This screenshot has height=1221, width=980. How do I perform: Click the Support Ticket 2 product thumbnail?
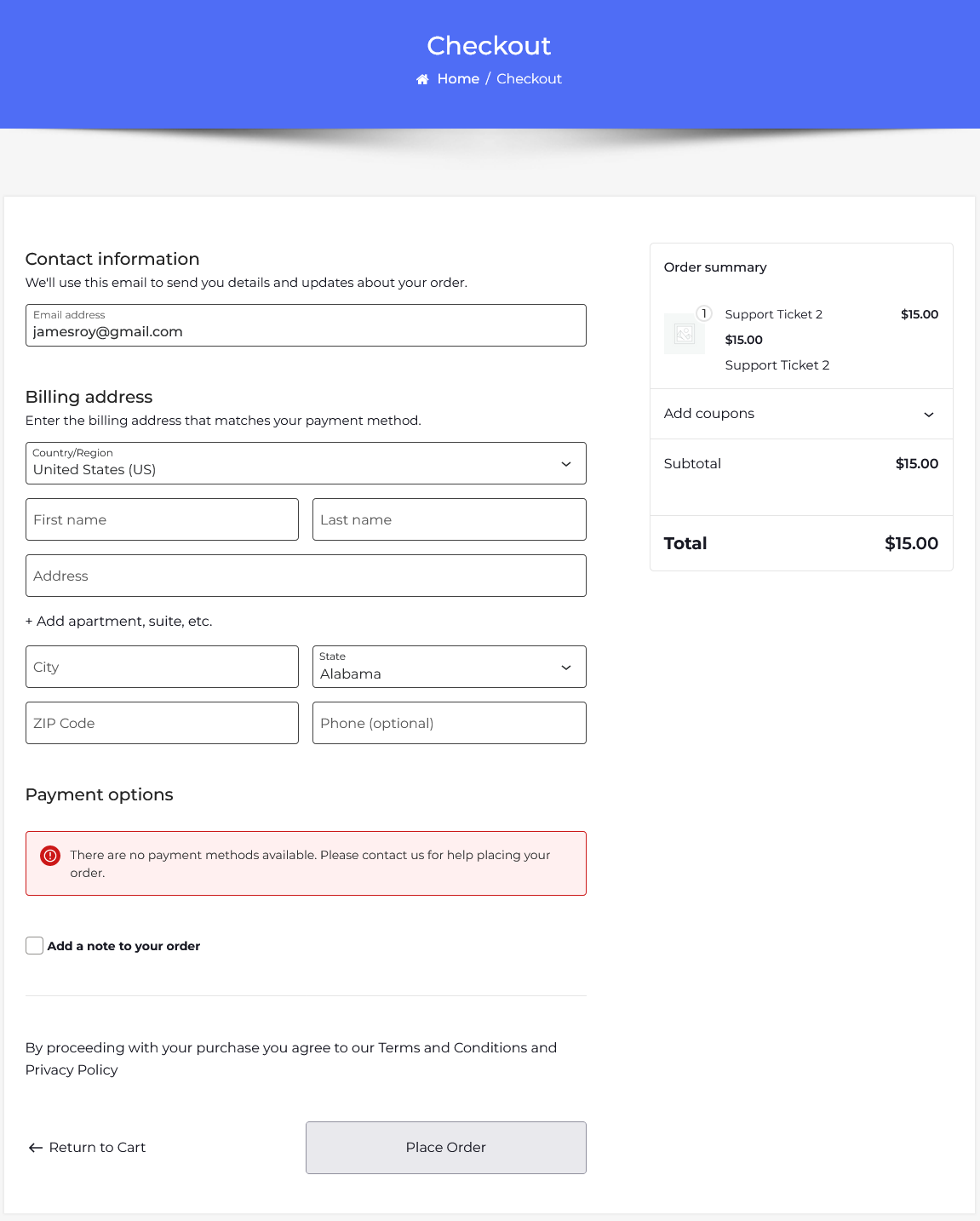684,334
